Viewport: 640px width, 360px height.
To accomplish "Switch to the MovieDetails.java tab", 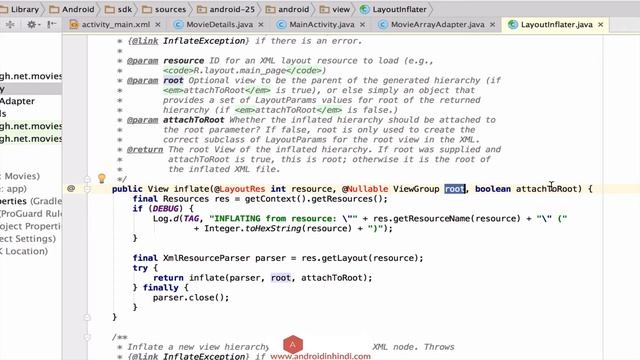I will tap(219, 24).
